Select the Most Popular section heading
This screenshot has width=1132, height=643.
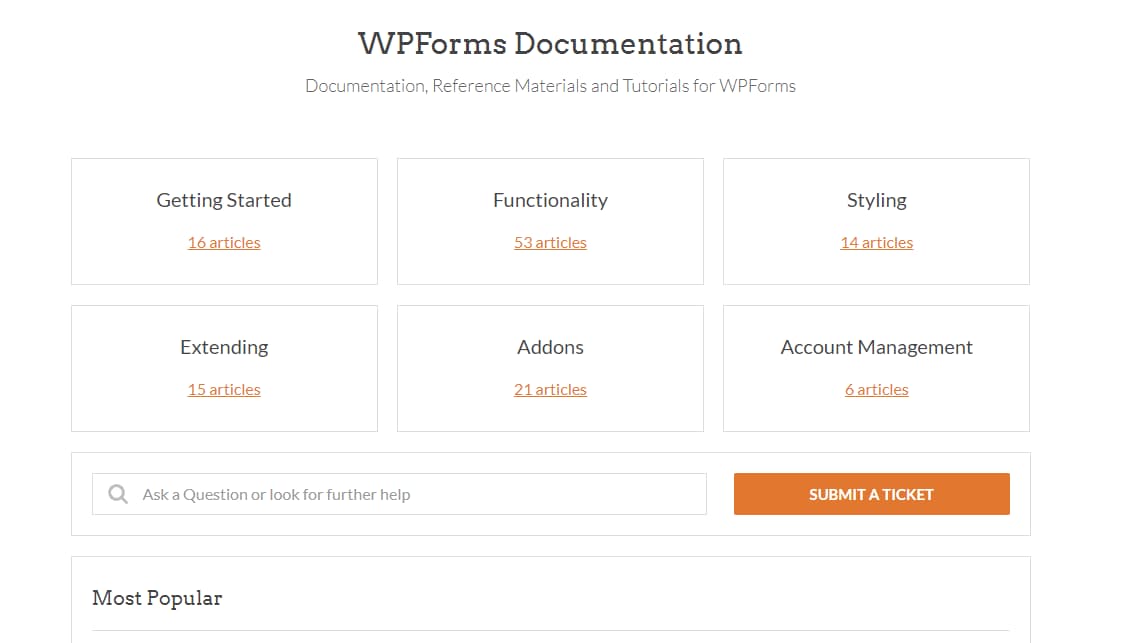[156, 598]
